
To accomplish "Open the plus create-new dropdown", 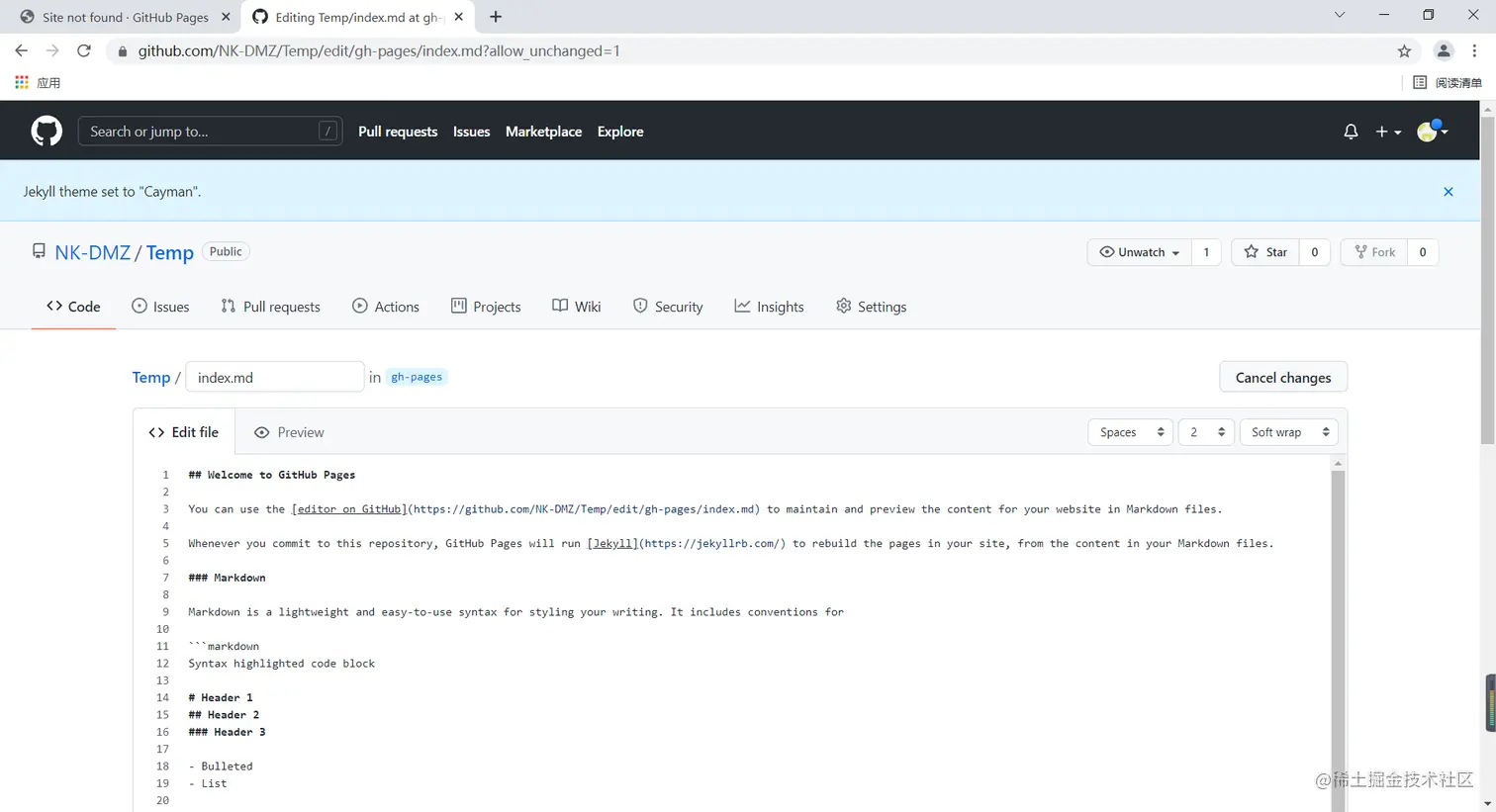I will (x=1387, y=132).
